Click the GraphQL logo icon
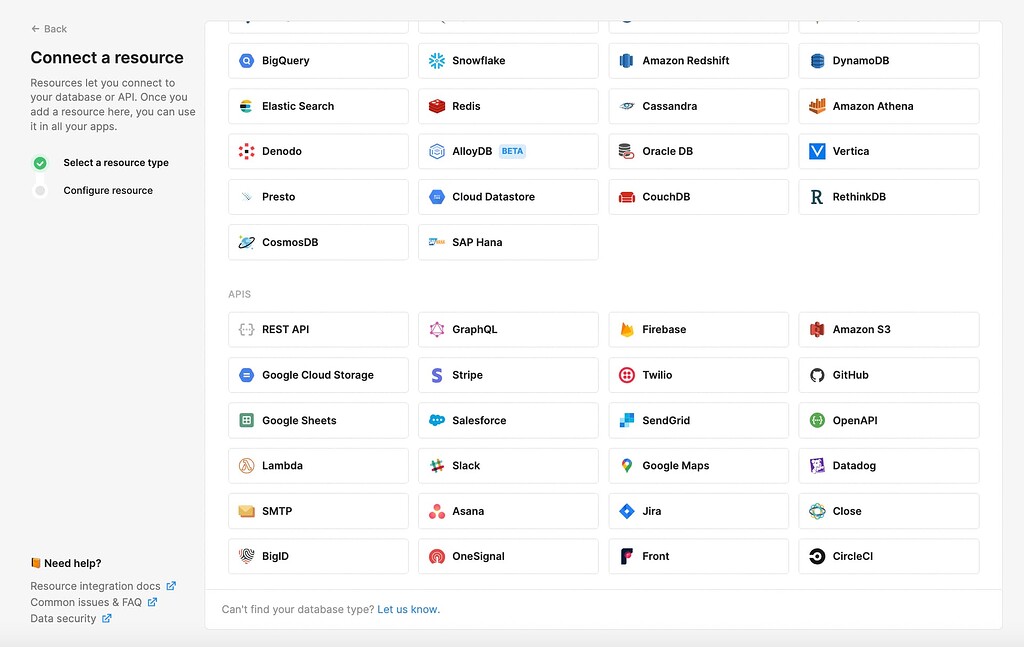Viewport: 1024px width, 647px height. 436,330
